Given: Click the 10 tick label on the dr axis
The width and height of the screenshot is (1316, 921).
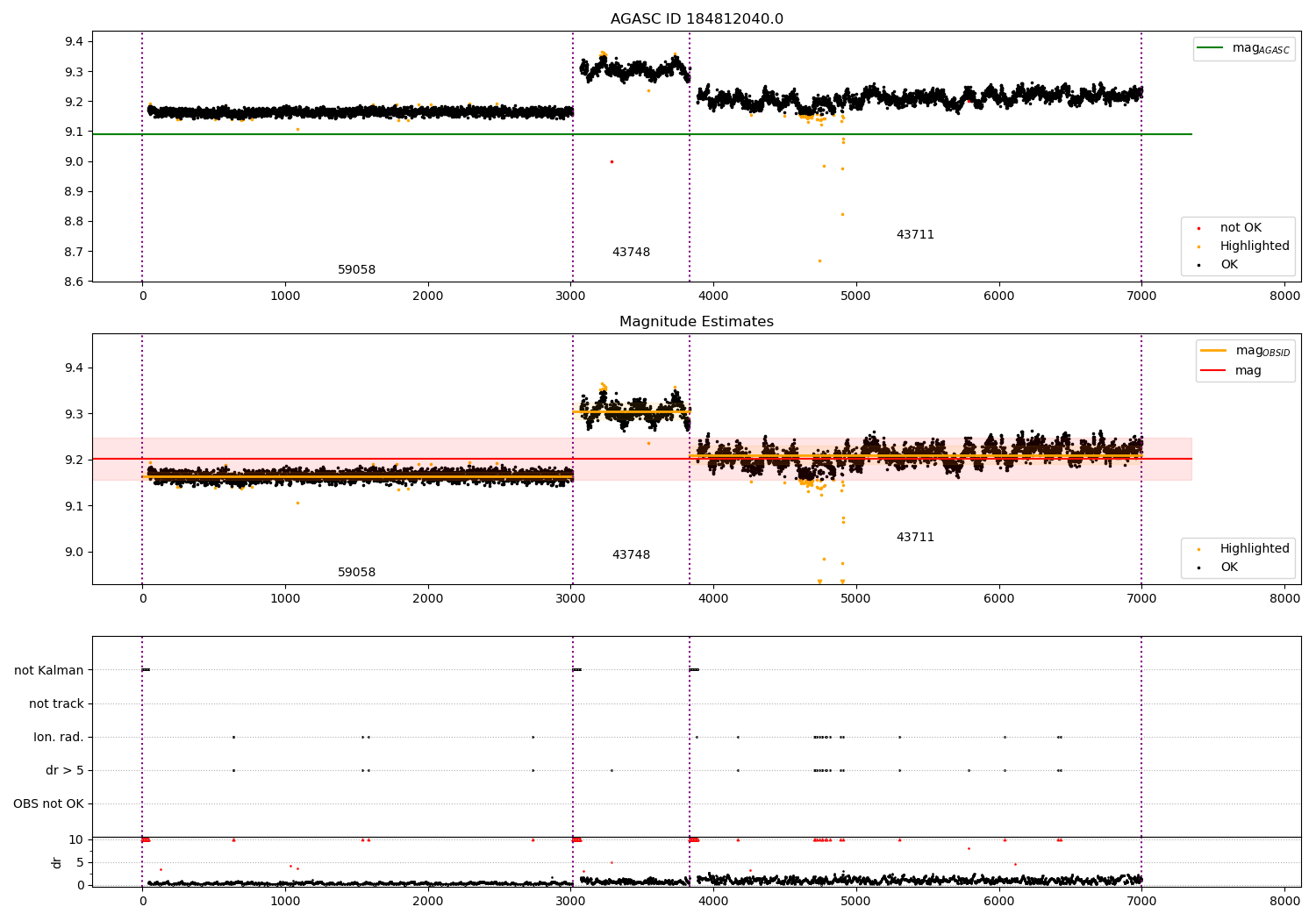Looking at the screenshot, I should tap(76, 839).
